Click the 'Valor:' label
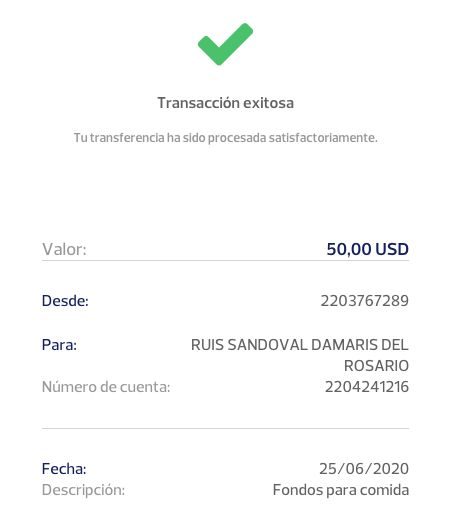 pyautogui.click(x=64, y=249)
